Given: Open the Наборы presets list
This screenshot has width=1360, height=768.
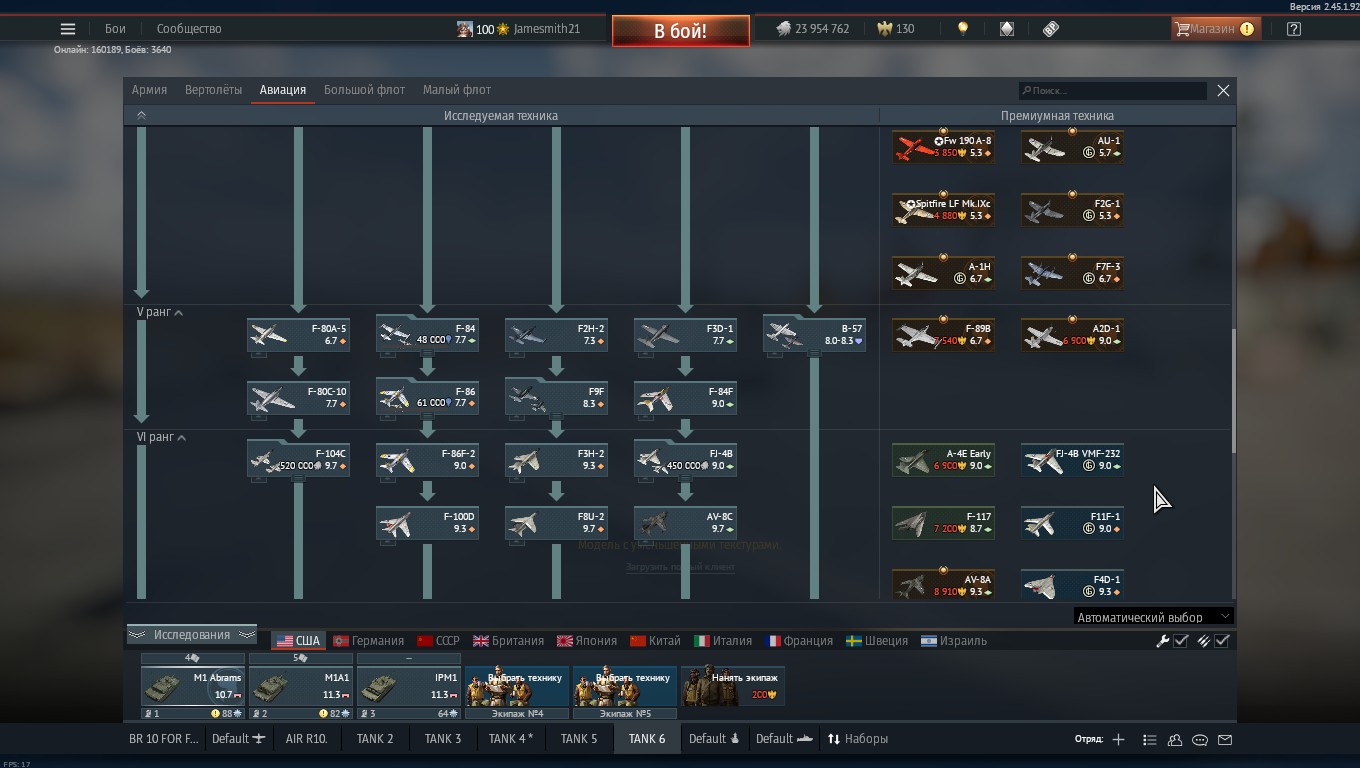Looking at the screenshot, I should 857,739.
